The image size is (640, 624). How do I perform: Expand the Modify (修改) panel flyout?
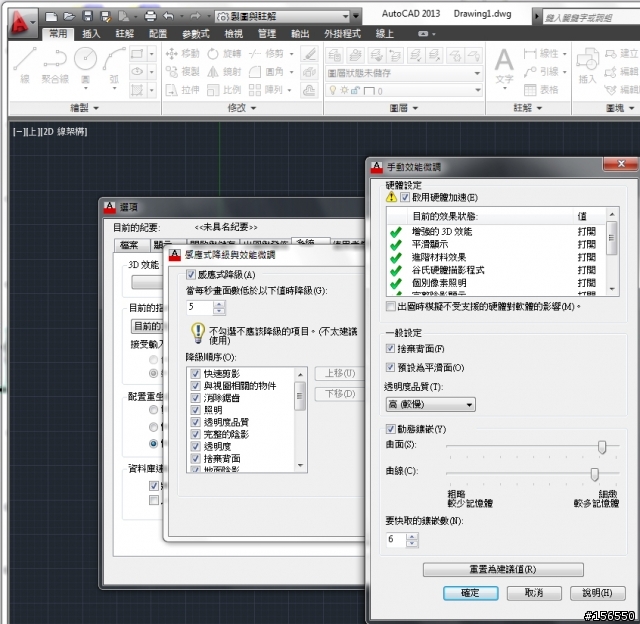pyautogui.click(x=242, y=108)
